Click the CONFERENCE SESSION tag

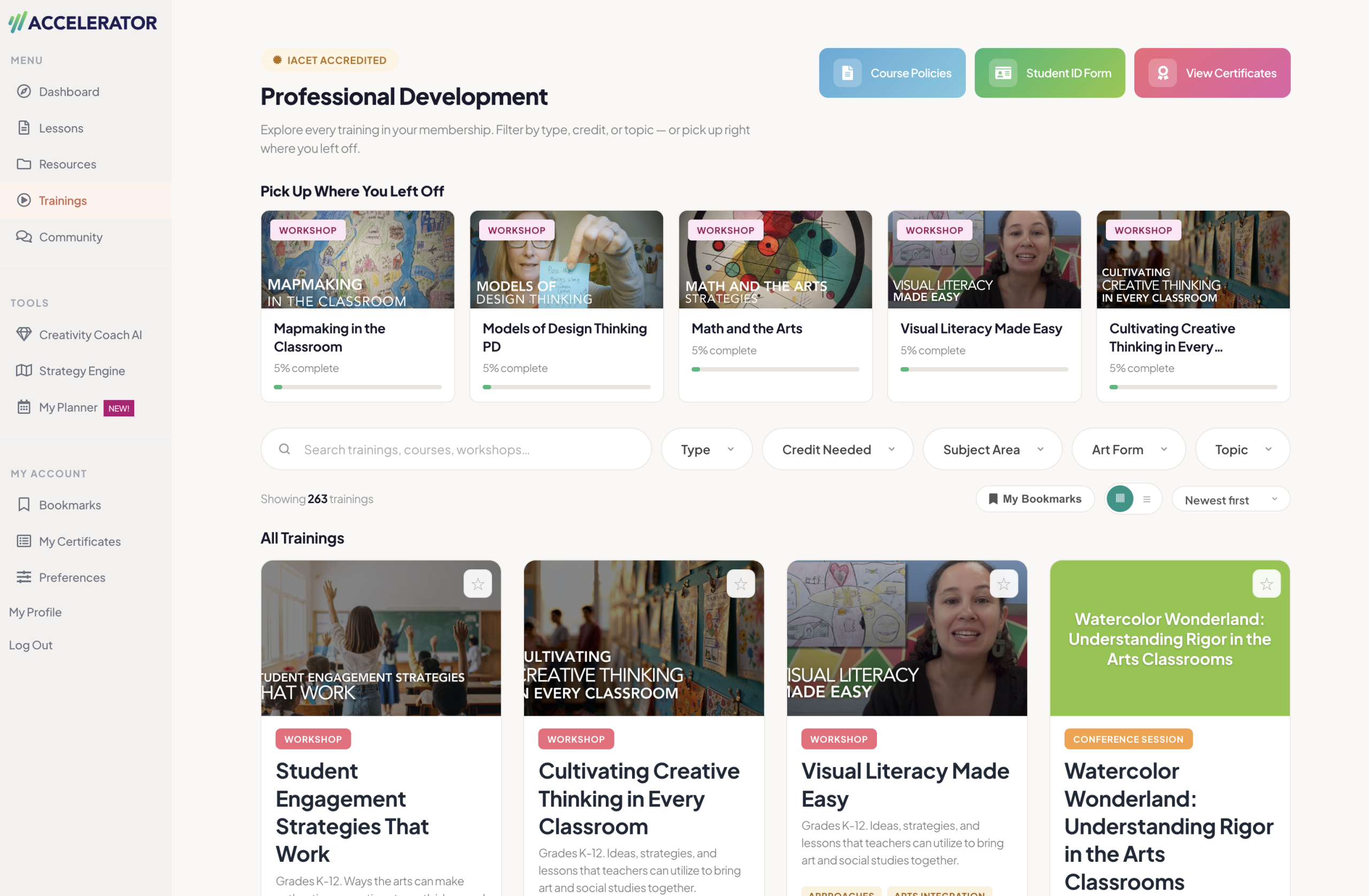(x=1128, y=739)
